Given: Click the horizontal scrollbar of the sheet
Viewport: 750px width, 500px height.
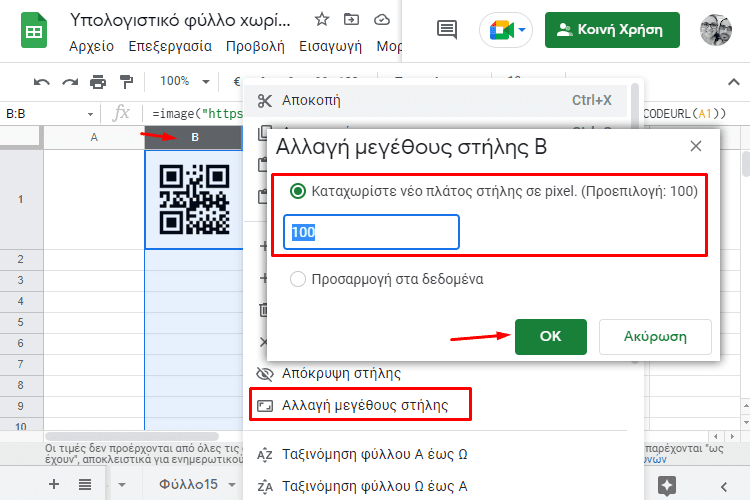Looking at the screenshot, I should pyautogui.click(x=132, y=436).
